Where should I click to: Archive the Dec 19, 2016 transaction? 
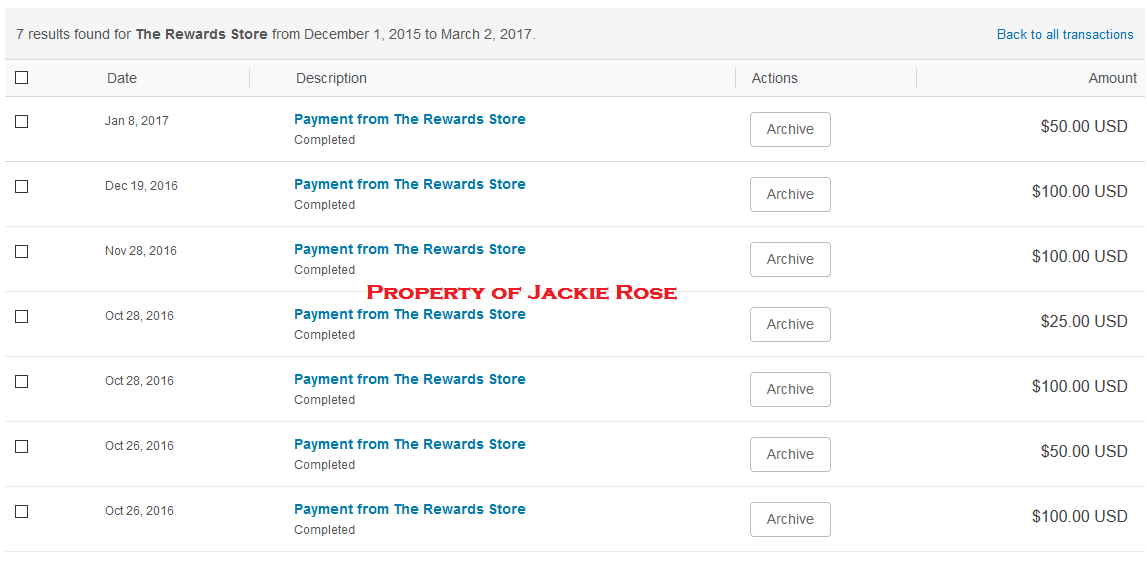(790, 195)
